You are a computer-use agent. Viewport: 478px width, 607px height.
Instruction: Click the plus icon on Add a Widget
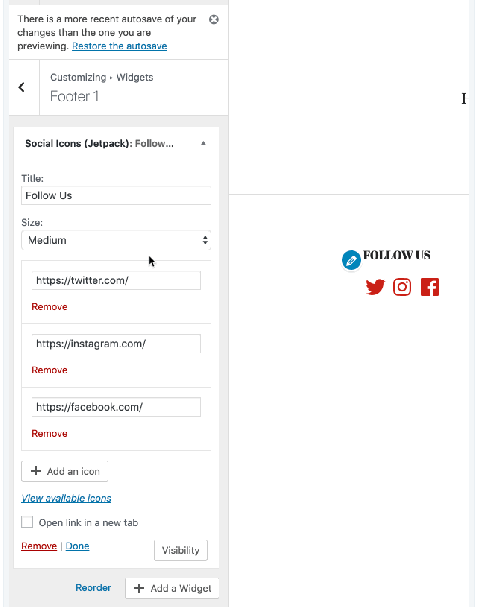[x=139, y=588]
